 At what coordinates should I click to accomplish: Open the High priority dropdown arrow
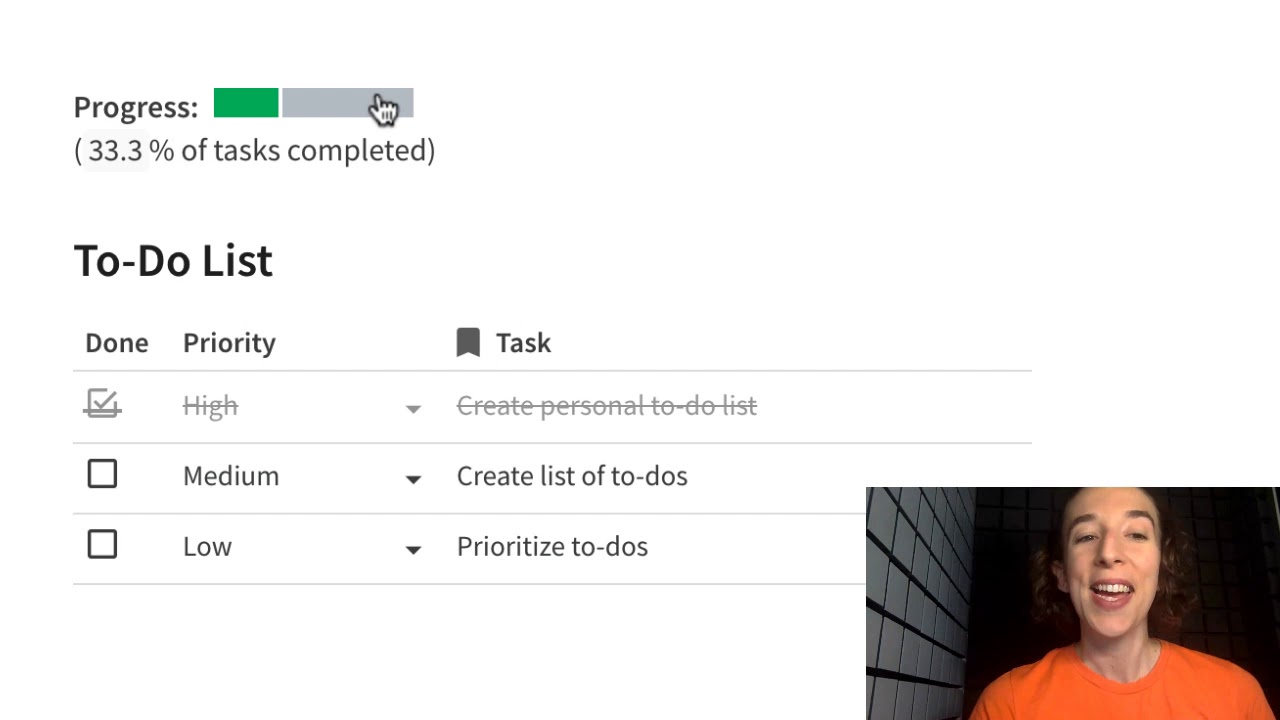tap(413, 408)
